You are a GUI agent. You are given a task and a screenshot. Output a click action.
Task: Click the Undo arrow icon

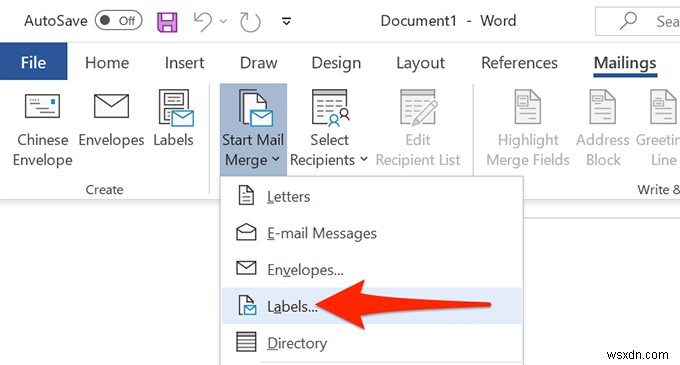(x=203, y=22)
